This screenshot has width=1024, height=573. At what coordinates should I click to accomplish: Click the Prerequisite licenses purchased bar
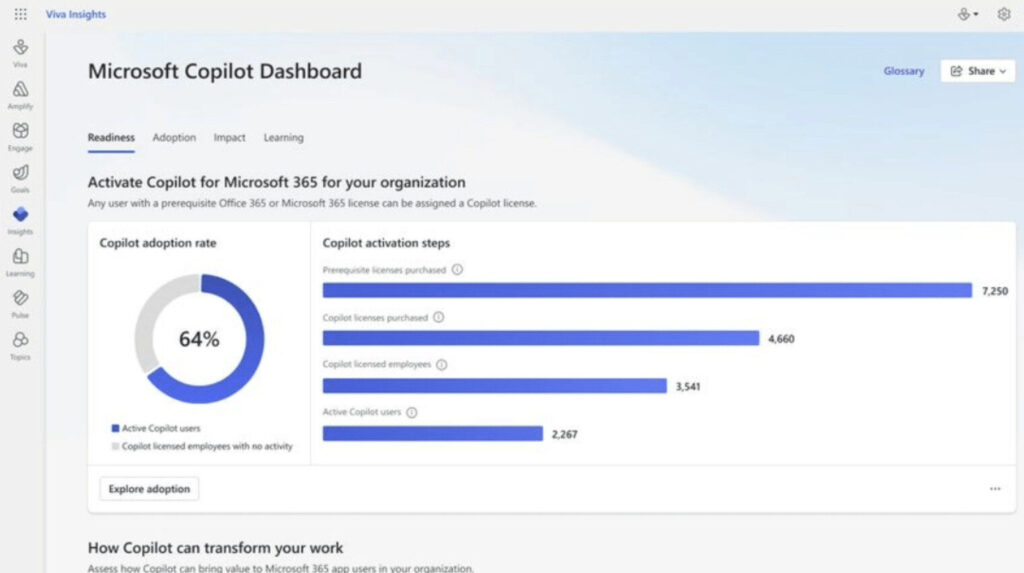[x=647, y=290]
